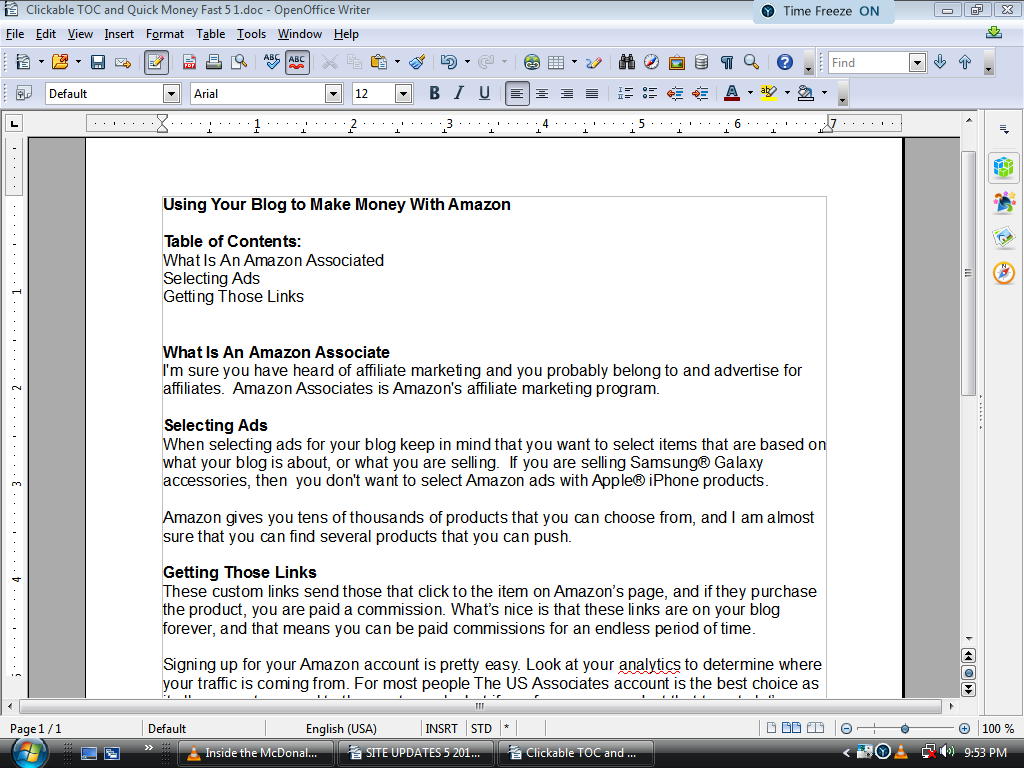
Task: Open the Paste options dropdown arrow
Action: [x=397, y=62]
